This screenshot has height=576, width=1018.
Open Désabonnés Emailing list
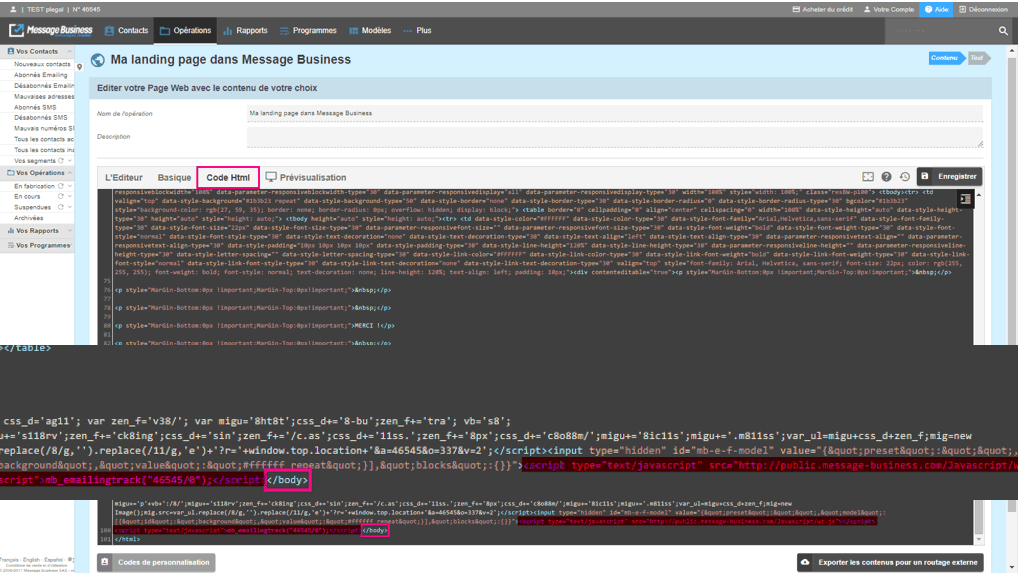pos(43,86)
